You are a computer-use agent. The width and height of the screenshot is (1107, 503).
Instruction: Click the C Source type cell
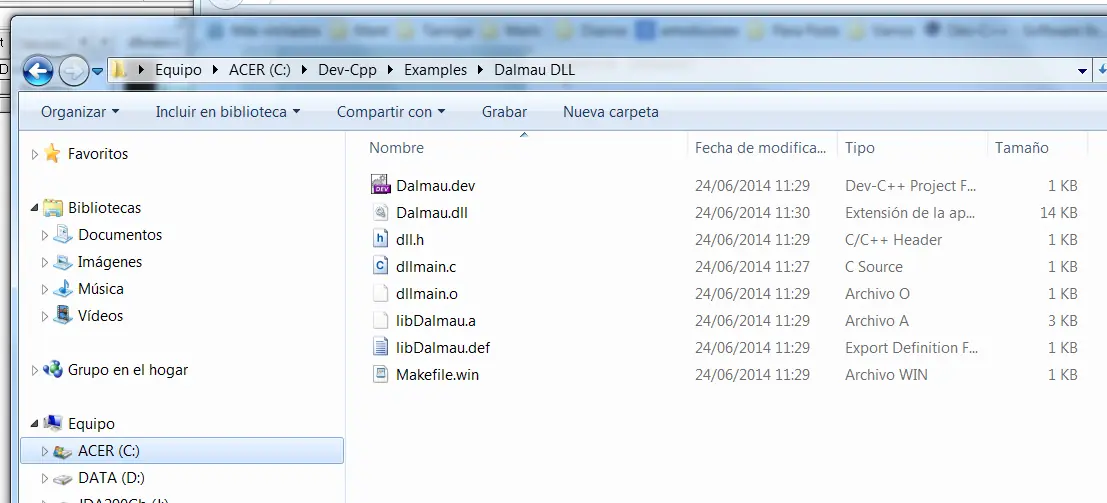pyautogui.click(x=874, y=267)
